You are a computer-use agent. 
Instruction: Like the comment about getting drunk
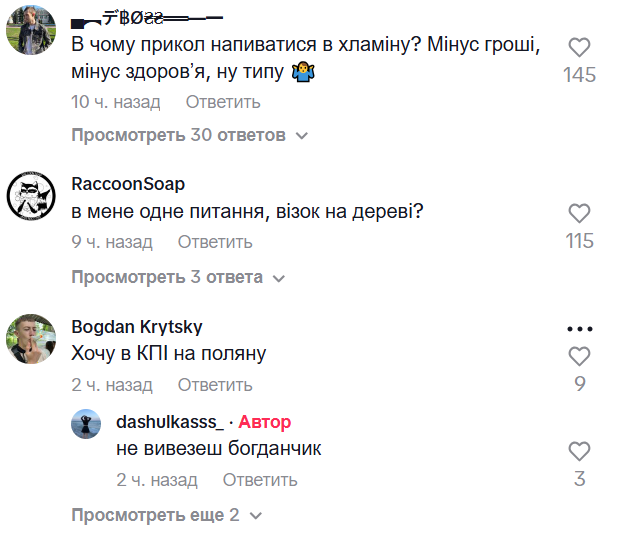pos(580,47)
